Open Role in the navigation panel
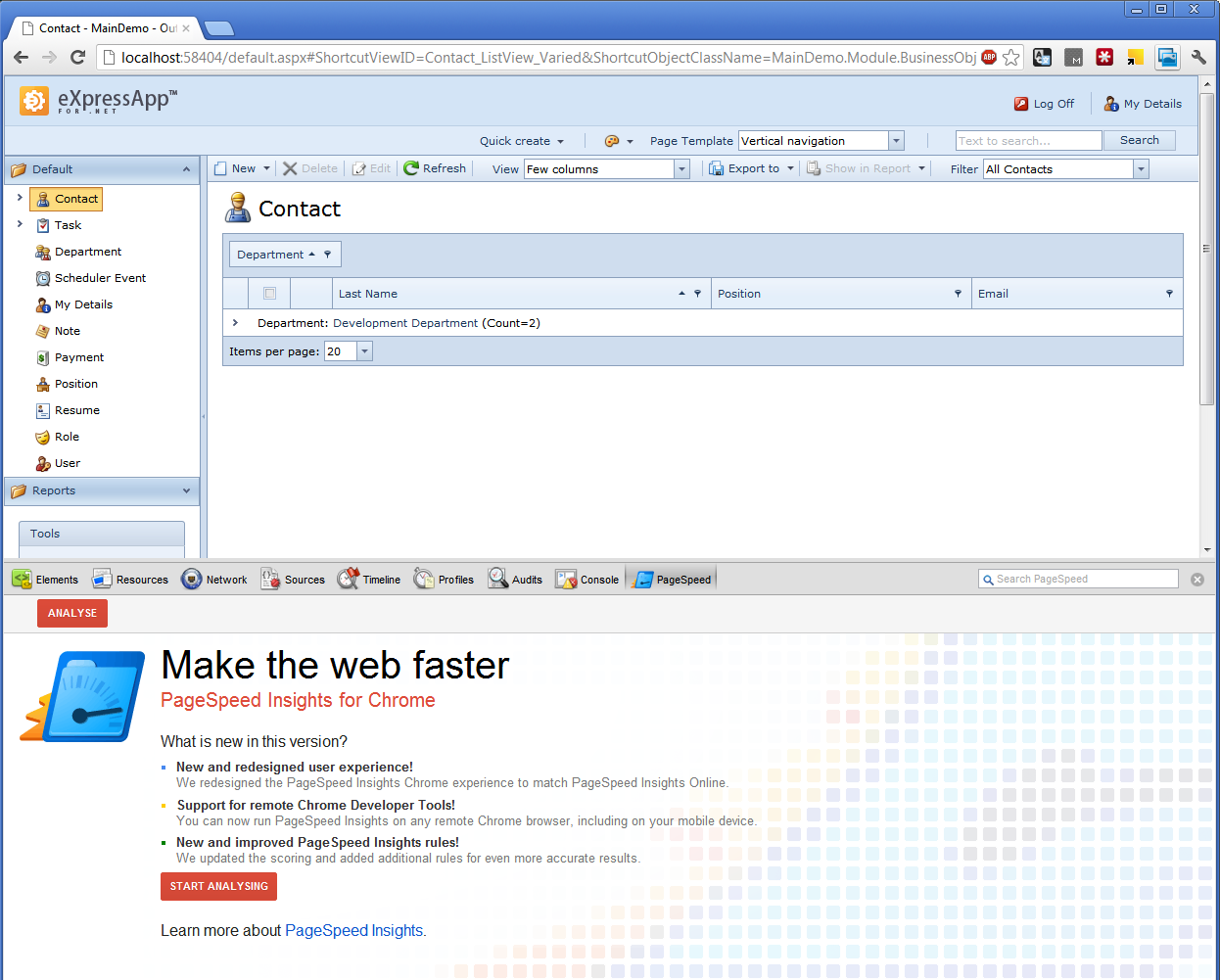 coord(58,437)
